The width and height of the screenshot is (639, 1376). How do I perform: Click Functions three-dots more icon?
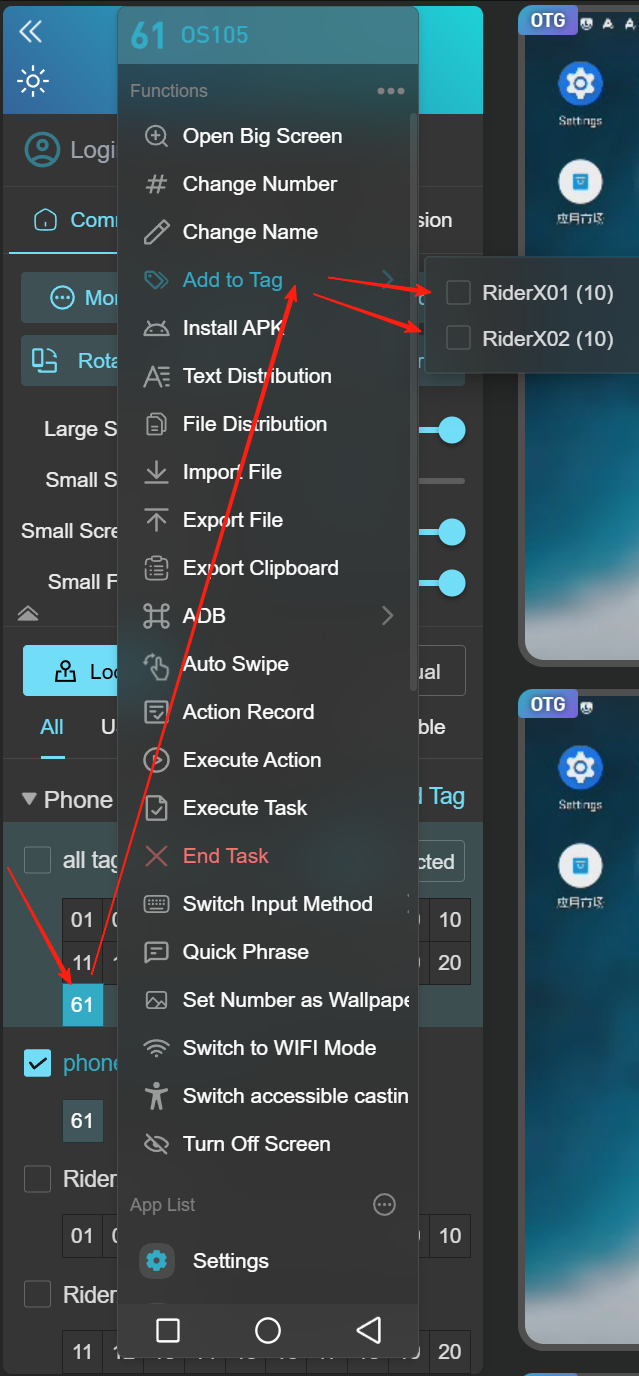click(391, 91)
